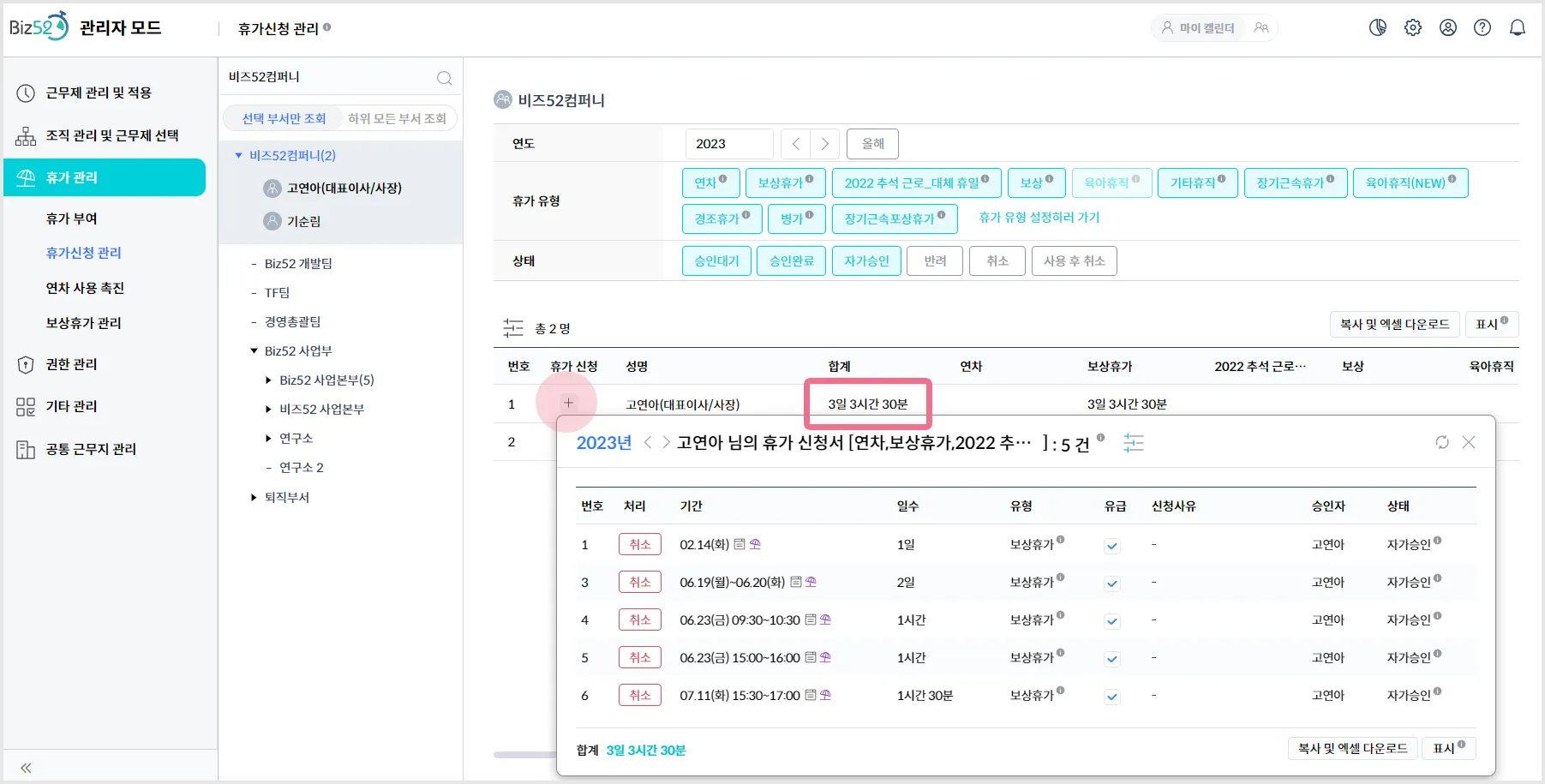This screenshot has height=784, width=1545.
Task: Select employee 기순림 in the tree
Action: click(303, 221)
